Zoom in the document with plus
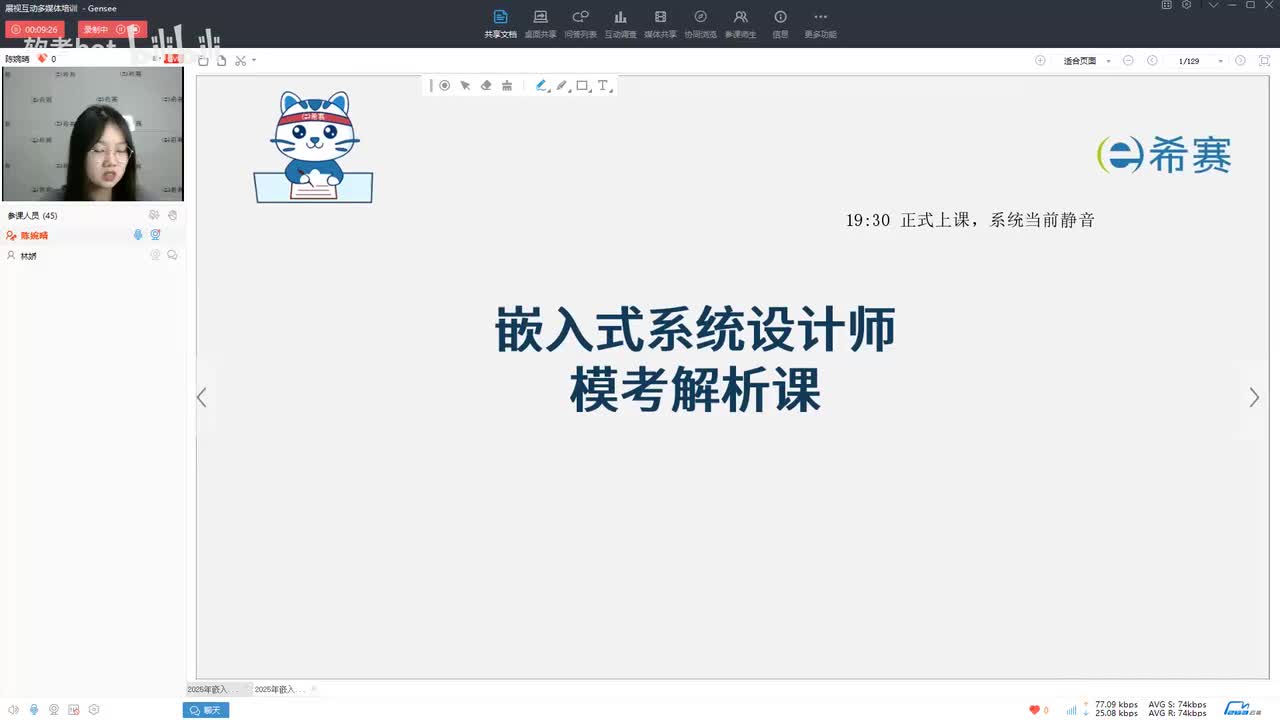 (1040, 61)
